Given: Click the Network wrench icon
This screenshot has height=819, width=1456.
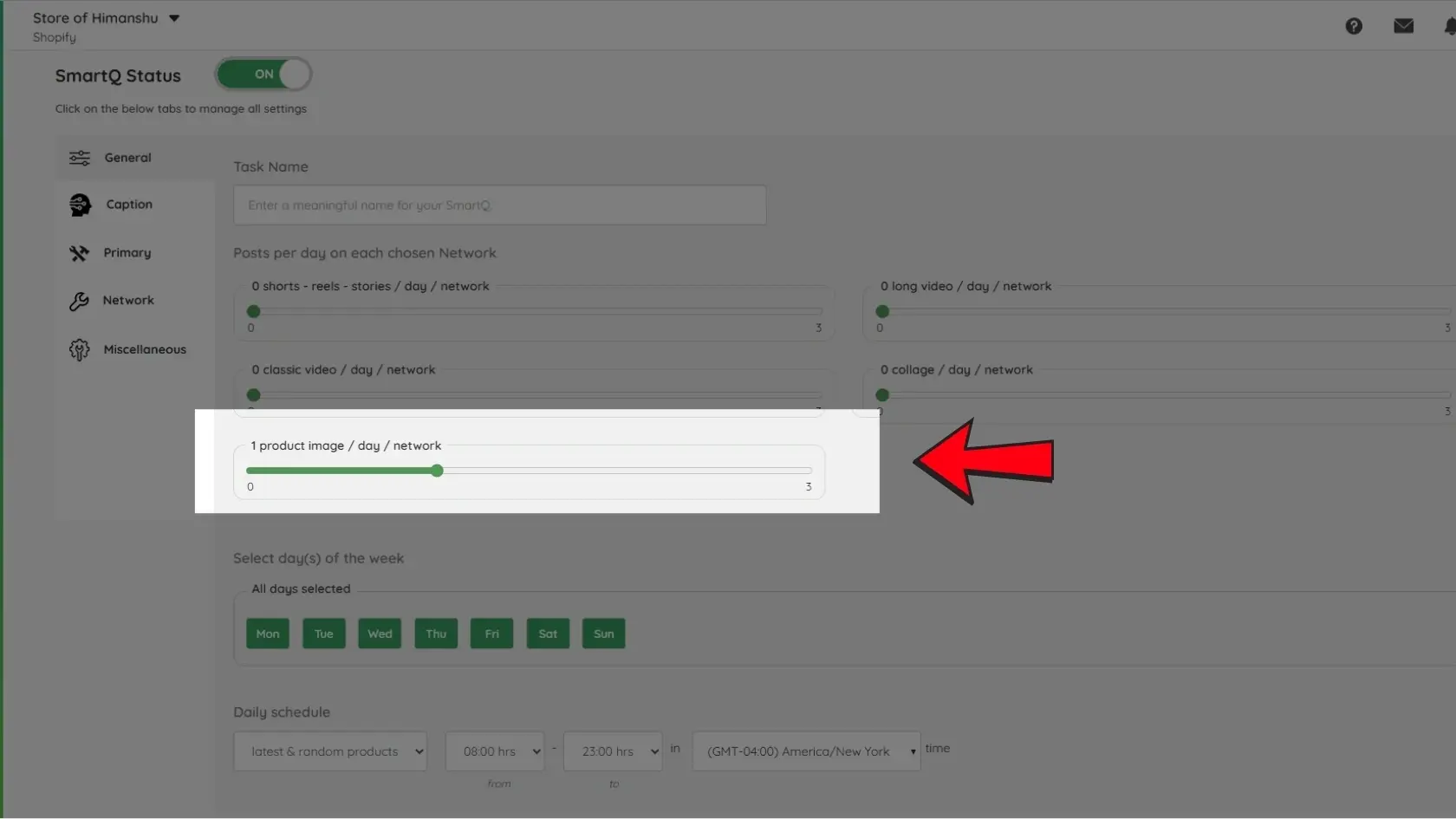Looking at the screenshot, I should click(79, 301).
